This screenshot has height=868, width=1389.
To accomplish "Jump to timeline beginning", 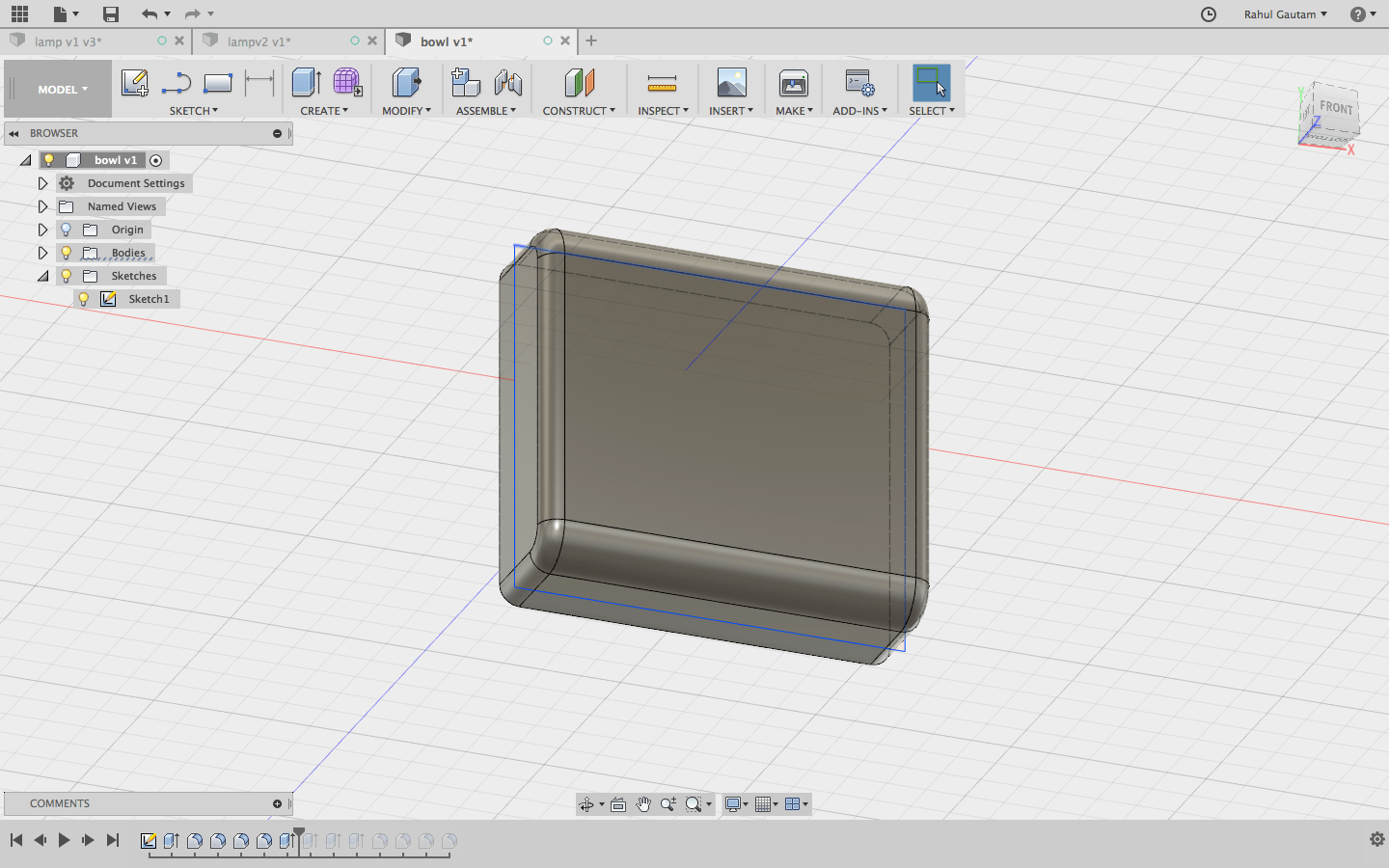I will click(16, 840).
